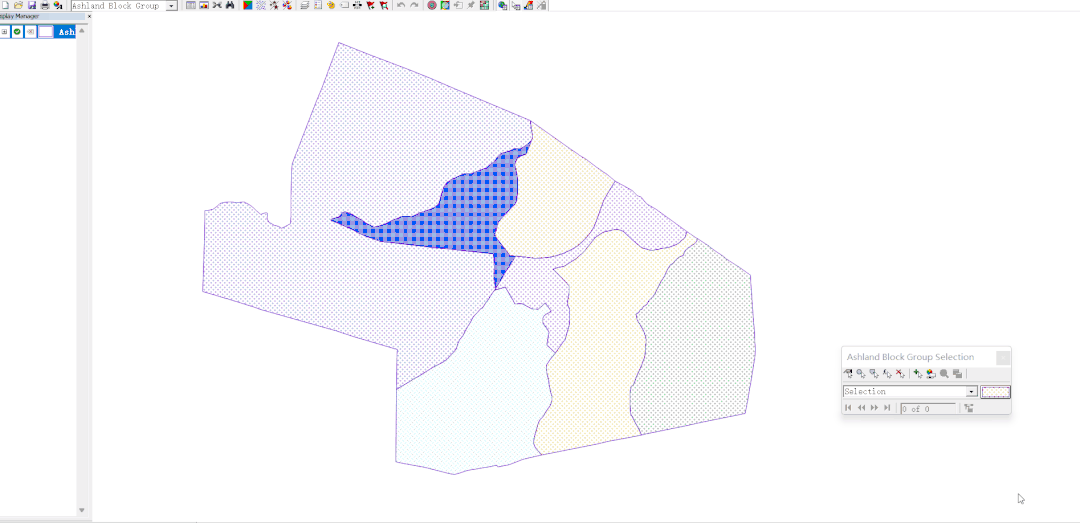
Task: Zoom to selection with the magnifier icon
Action: [x=944, y=373]
